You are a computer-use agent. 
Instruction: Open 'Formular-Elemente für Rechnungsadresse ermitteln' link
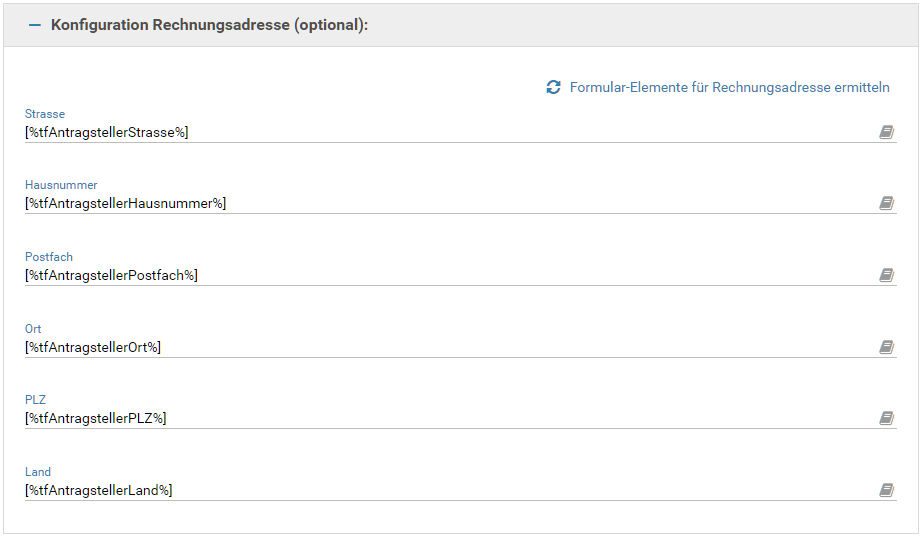[x=729, y=88]
